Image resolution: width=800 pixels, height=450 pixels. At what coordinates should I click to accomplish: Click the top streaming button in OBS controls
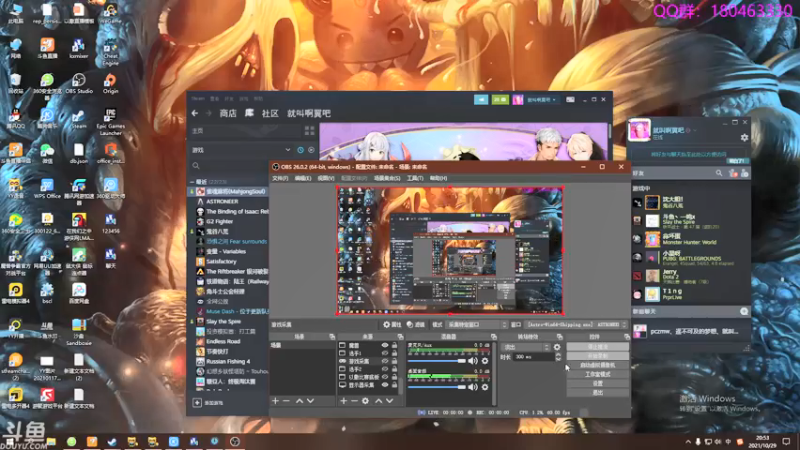(597, 346)
